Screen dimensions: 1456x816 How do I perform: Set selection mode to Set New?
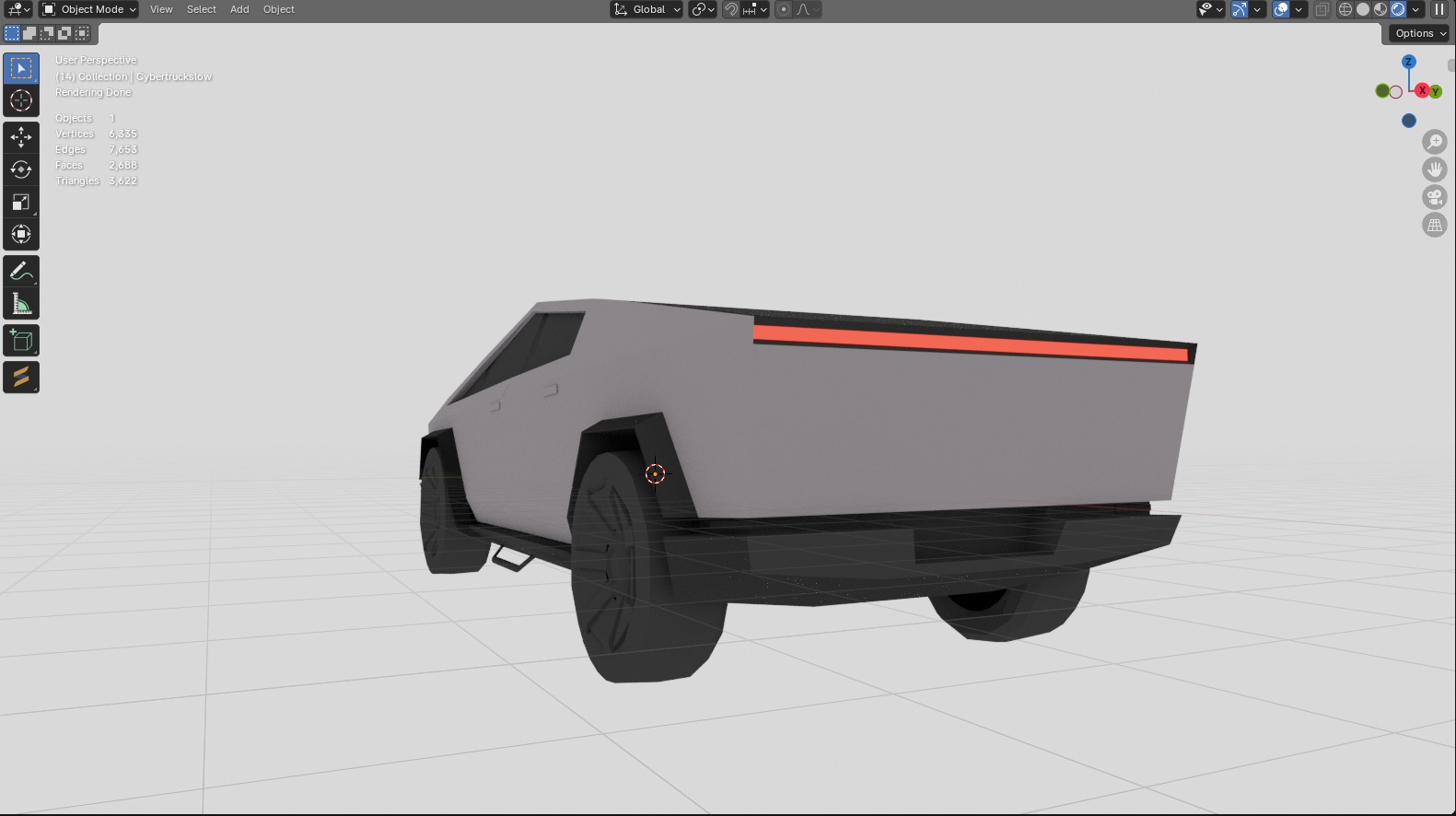pos(12,33)
